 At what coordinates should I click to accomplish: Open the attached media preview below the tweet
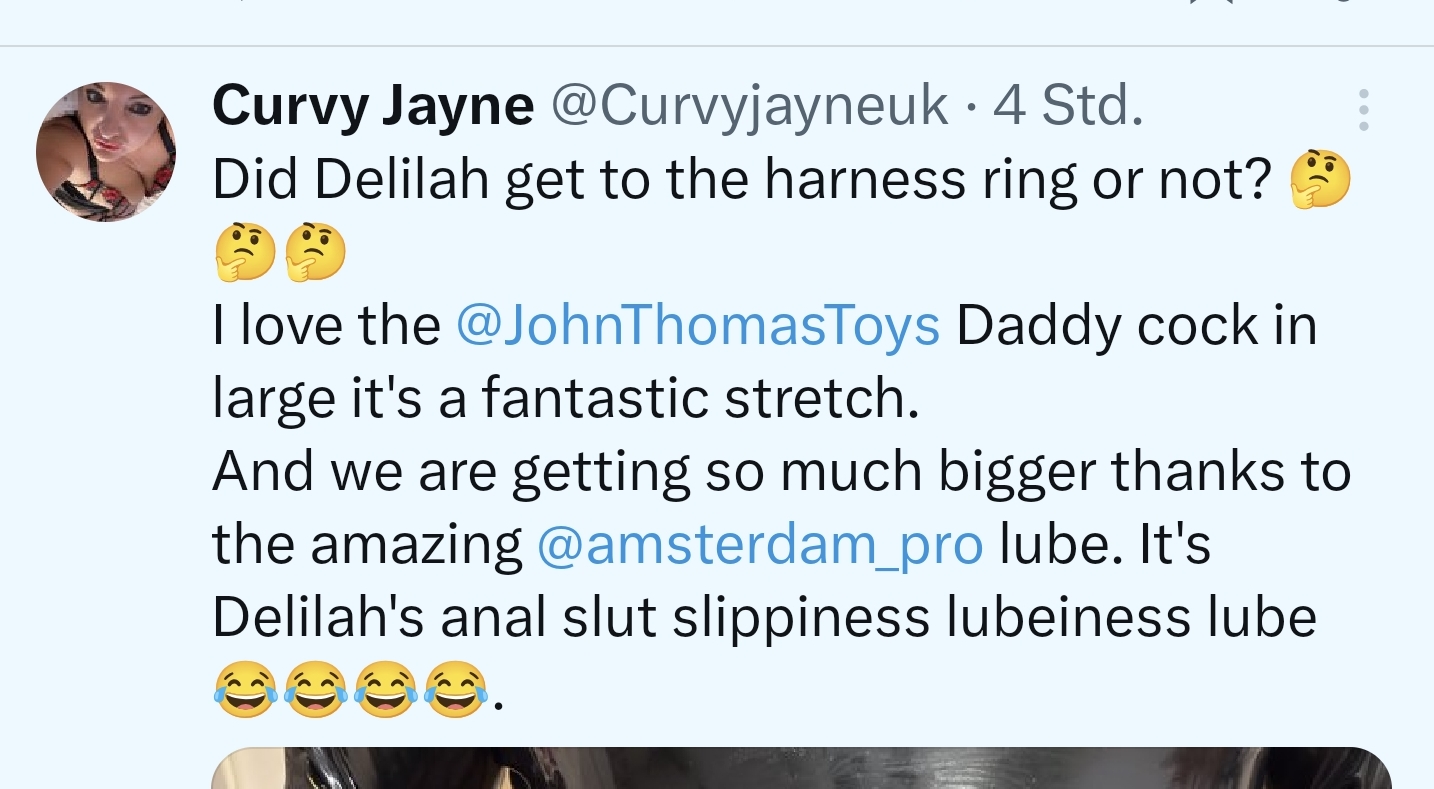coord(800,768)
